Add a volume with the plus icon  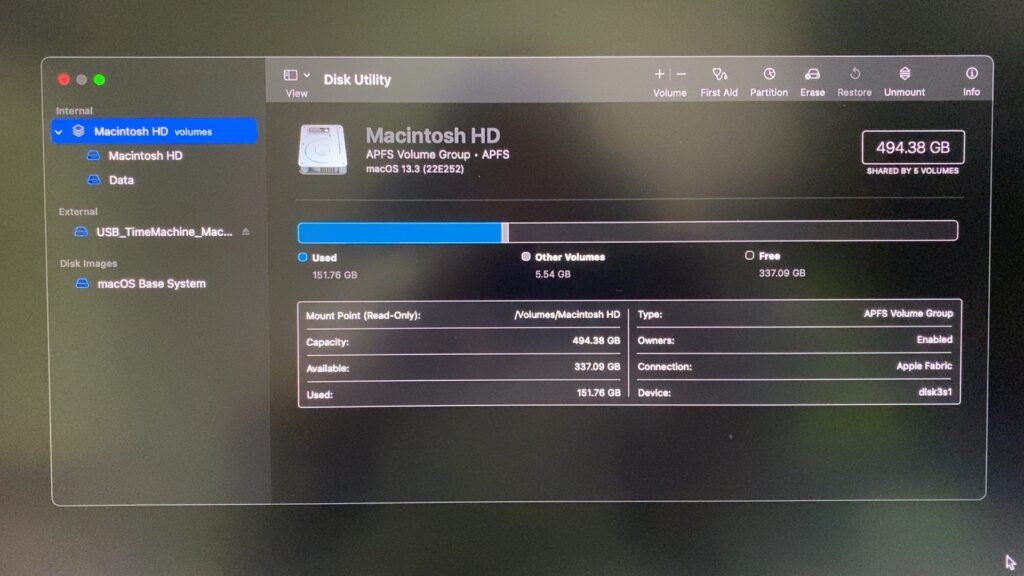coord(660,74)
